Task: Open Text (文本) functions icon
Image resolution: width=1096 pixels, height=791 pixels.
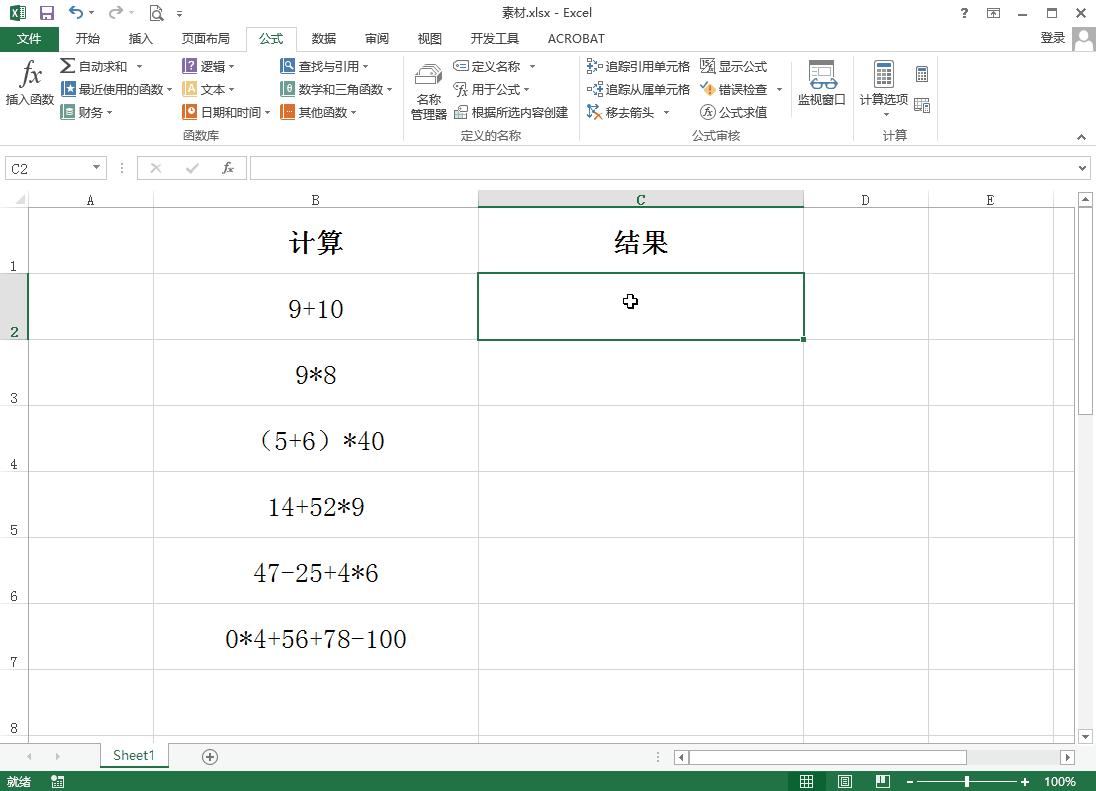Action: [x=189, y=89]
